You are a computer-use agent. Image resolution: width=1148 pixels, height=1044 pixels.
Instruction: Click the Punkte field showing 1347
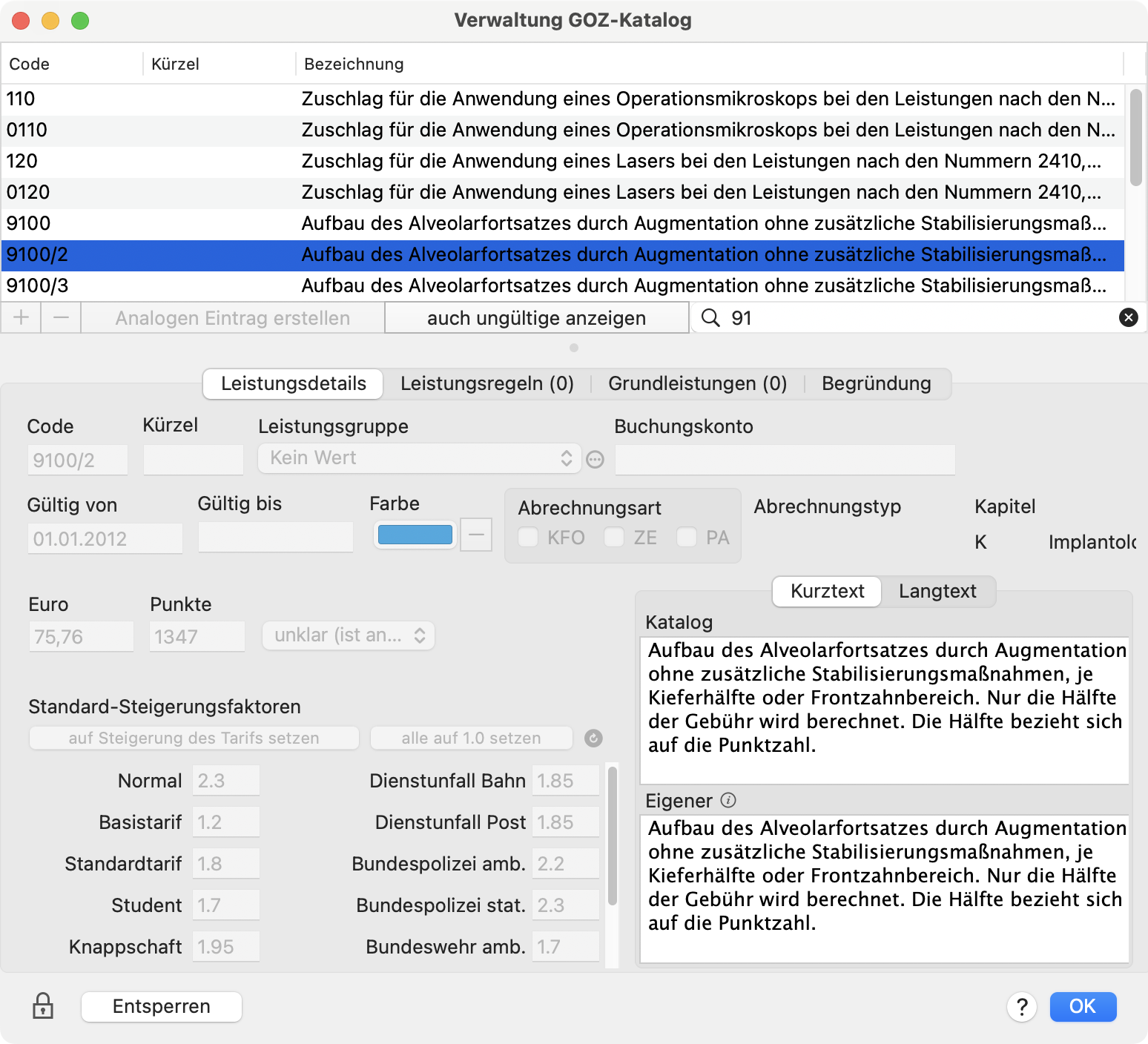[197, 637]
